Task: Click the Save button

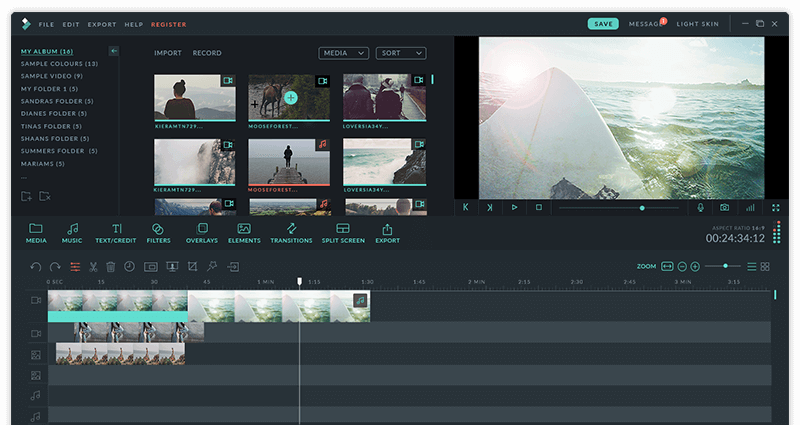Action: 603,24
